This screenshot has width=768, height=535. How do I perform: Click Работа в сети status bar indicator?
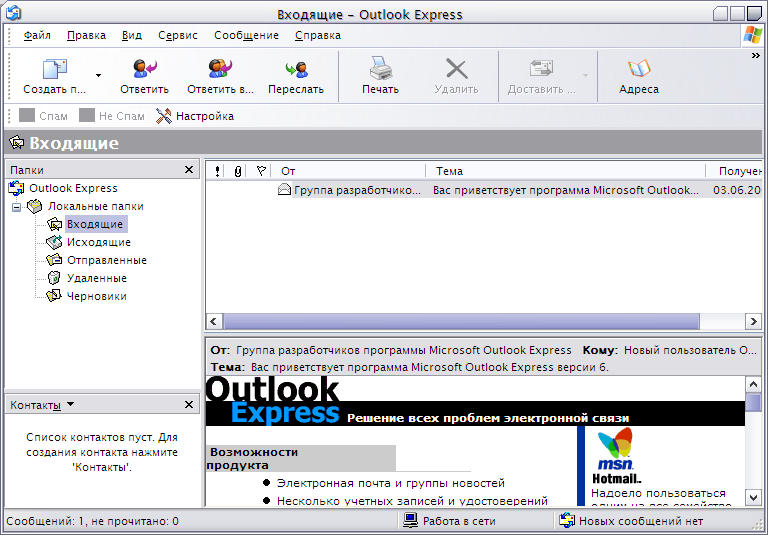[450, 521]
